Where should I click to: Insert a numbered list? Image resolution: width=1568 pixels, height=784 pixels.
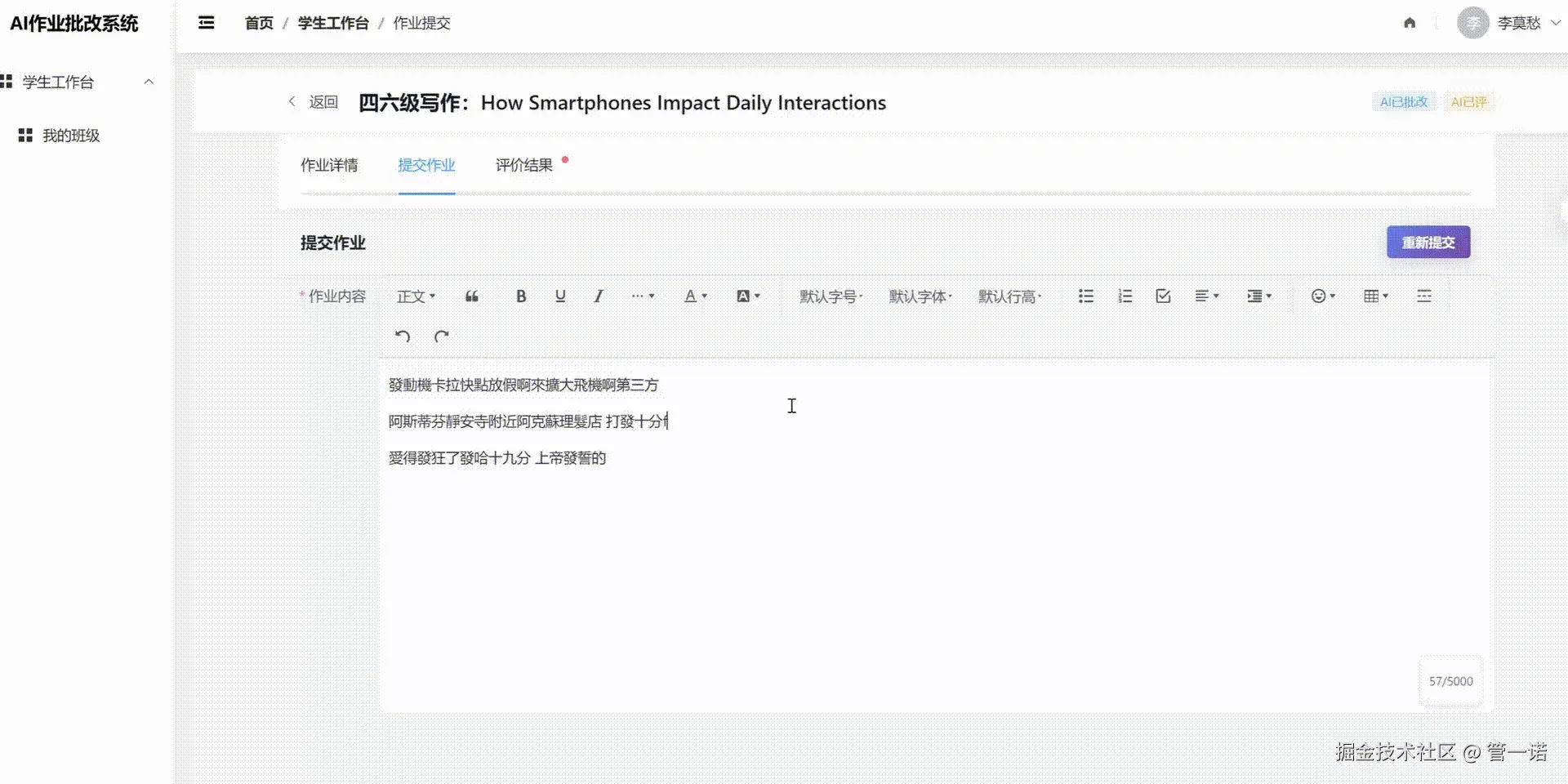click(1125, 296)
